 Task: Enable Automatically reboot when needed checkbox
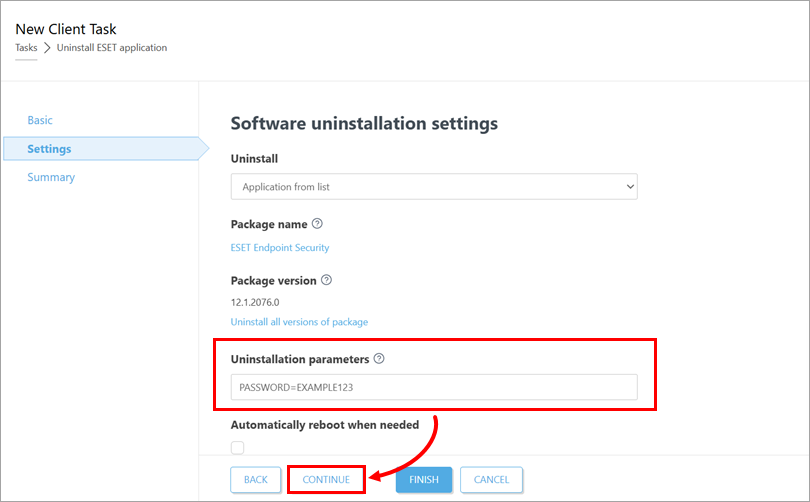tap(237, 447)
